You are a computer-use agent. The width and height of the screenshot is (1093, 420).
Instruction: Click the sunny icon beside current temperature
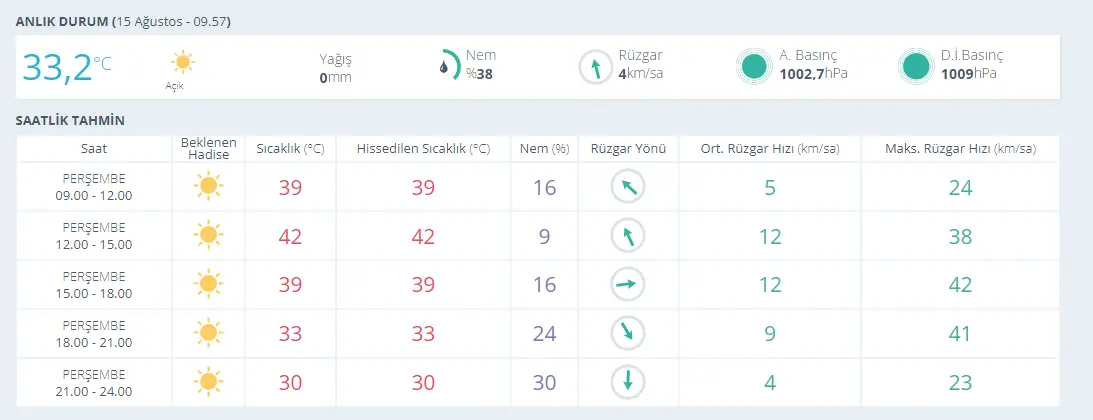click(x=182, y=63)
